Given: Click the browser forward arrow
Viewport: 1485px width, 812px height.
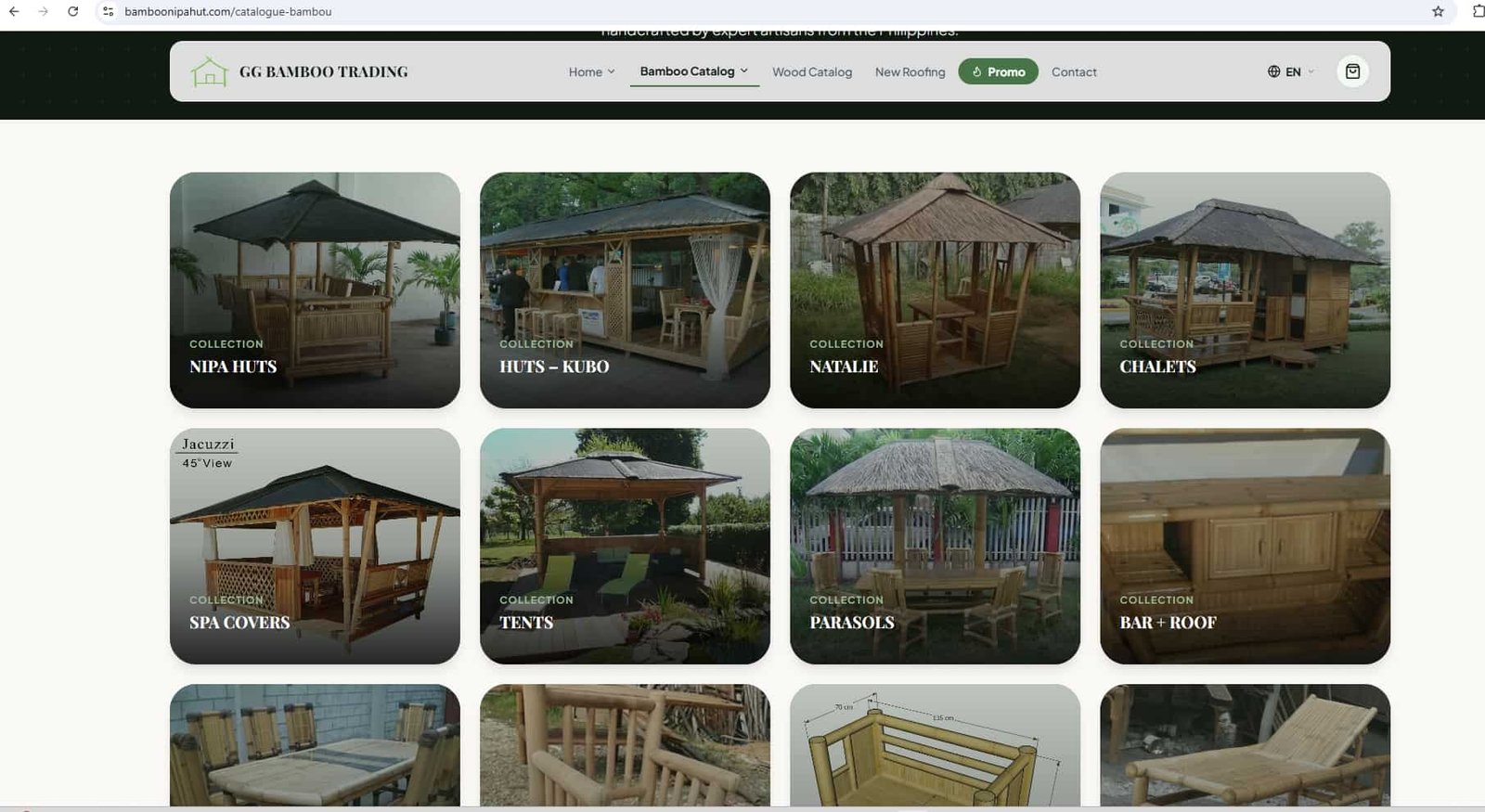Looking at the screenshot, I should click(43, 11).
